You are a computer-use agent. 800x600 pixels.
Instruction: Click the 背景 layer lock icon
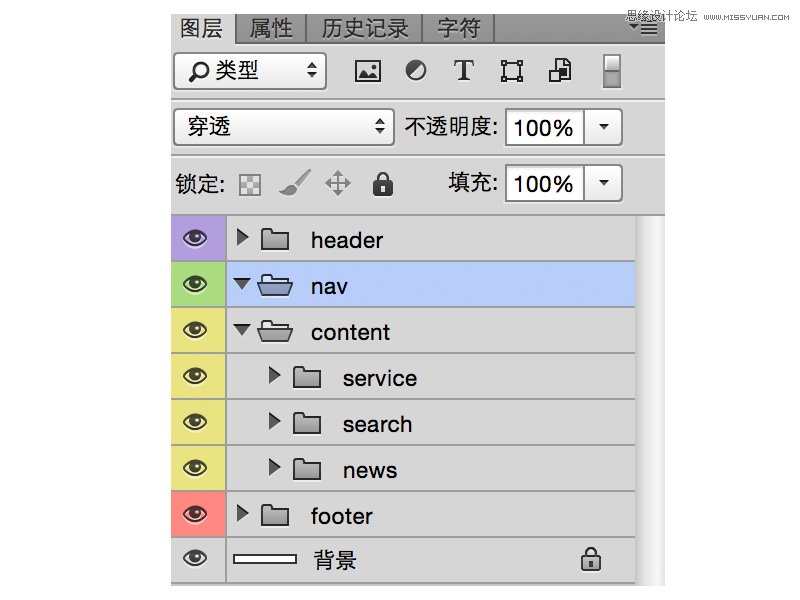[590, 560]
